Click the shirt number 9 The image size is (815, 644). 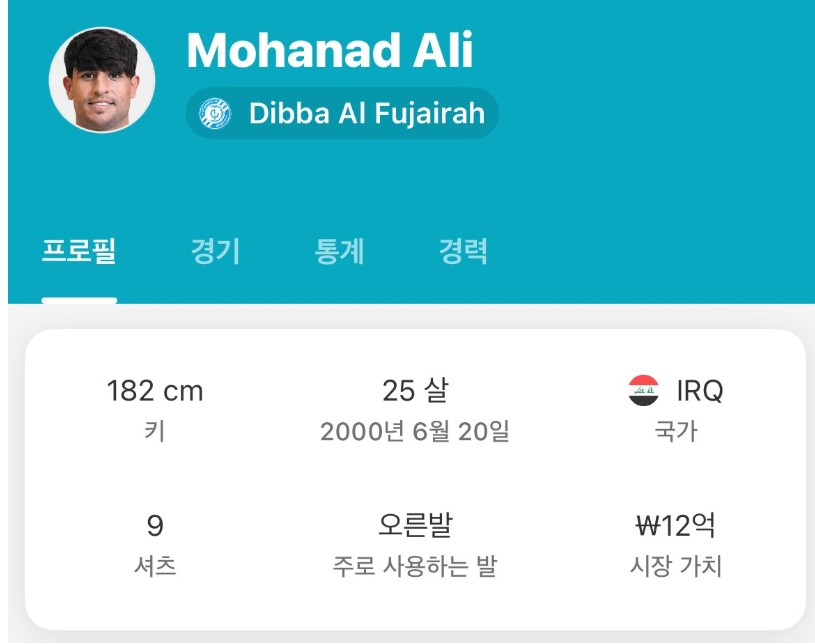(x=155, y=525)
